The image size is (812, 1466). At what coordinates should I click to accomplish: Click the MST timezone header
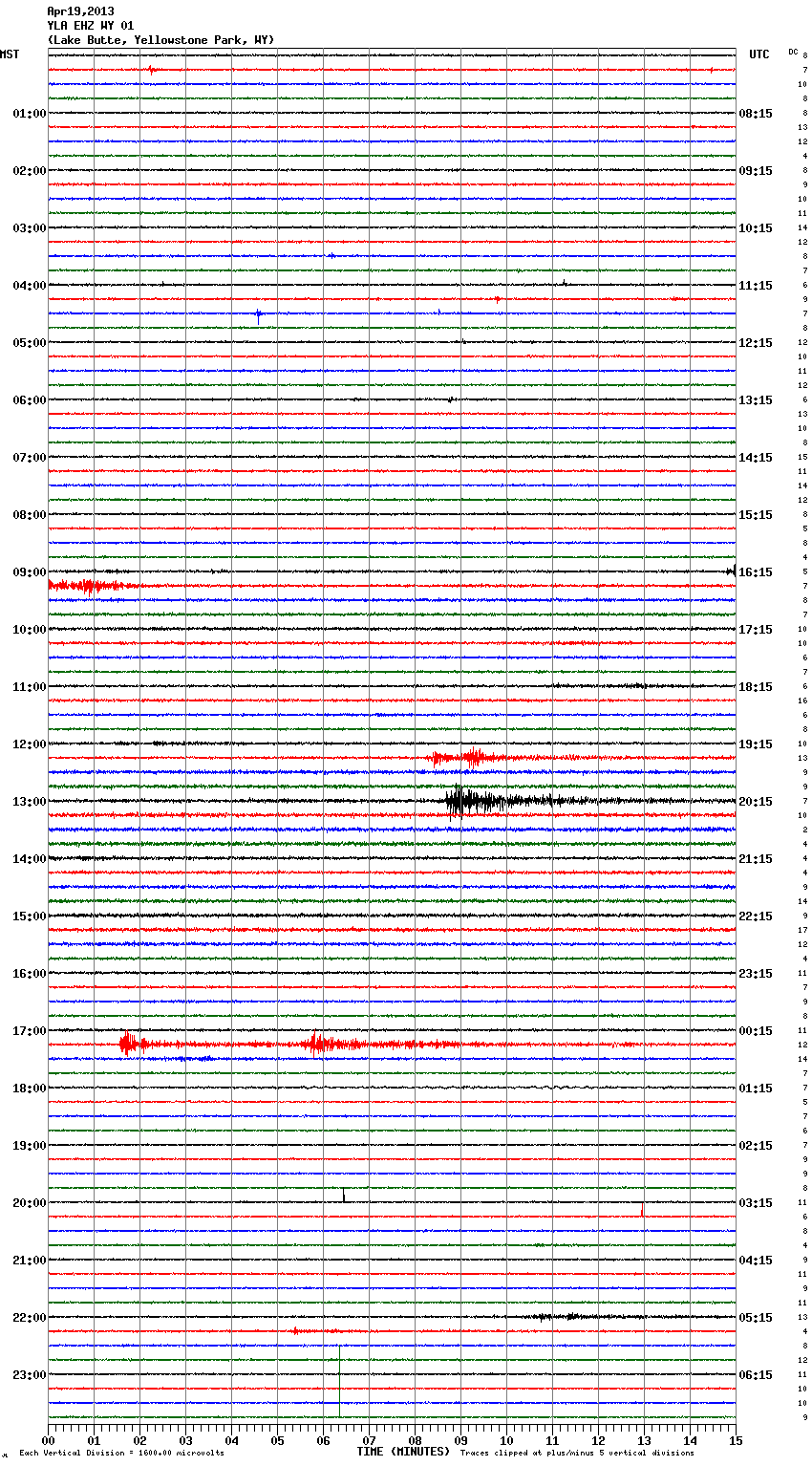[x=10, y=54]
